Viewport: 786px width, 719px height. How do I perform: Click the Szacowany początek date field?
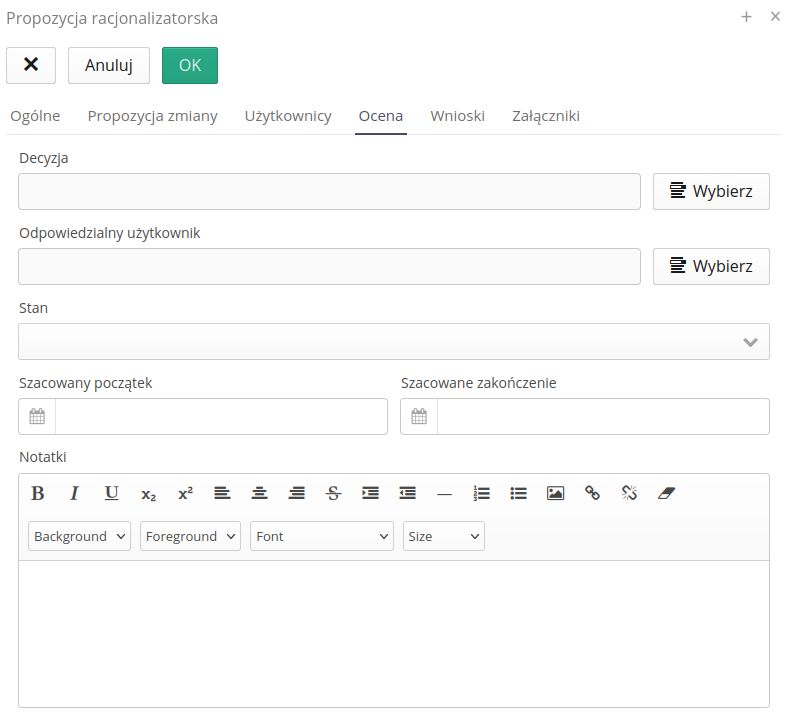[220, 417]
